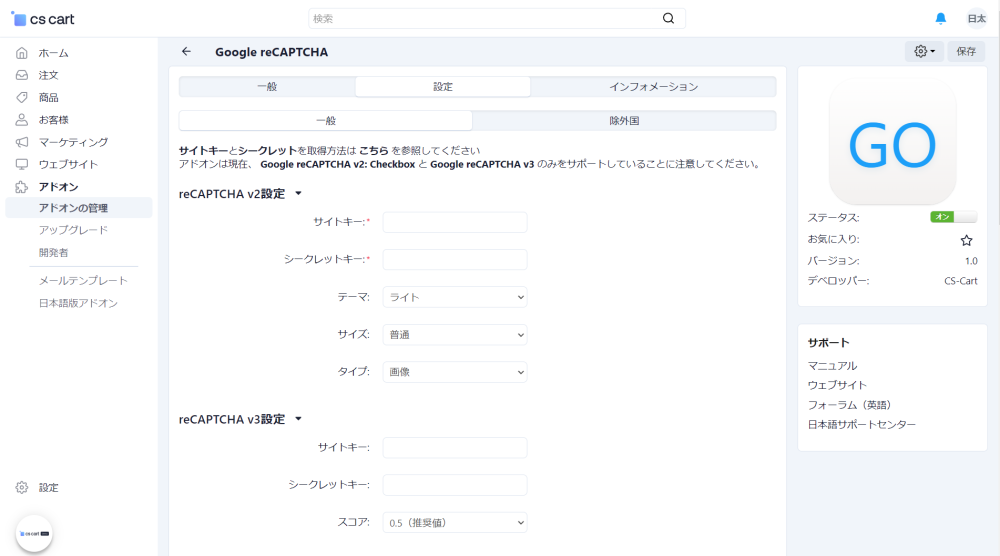Image resolution: width=1000 pixels, height=556 pixels.
Task: Click the 設定 gear icon in sidebar
Action: point(22,488)
